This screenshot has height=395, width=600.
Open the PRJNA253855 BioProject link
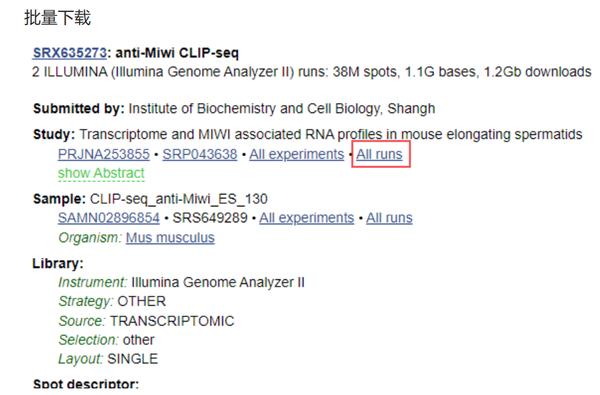(x=104, y=154)
